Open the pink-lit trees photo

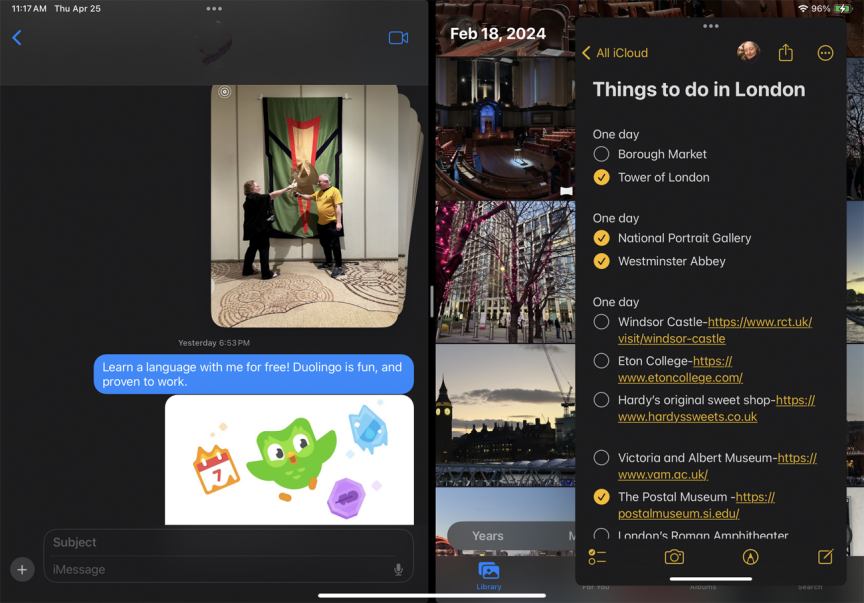pyautogui.click(x=505, y=272)
